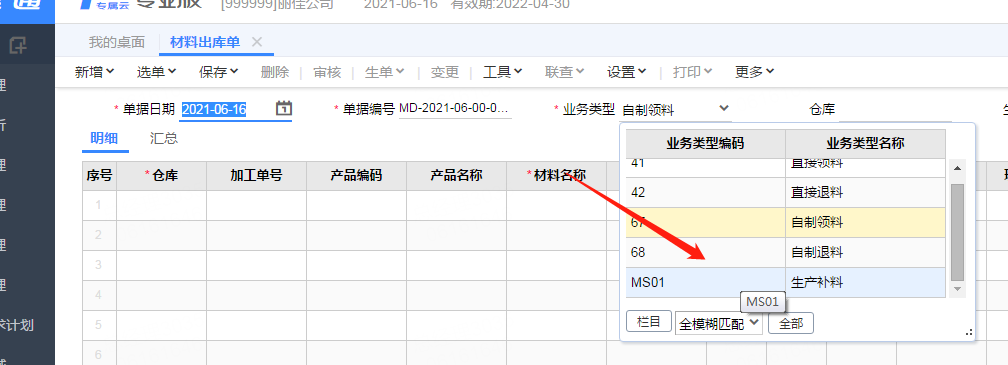Click the 仓库 table column header

(x=161, y=175)
